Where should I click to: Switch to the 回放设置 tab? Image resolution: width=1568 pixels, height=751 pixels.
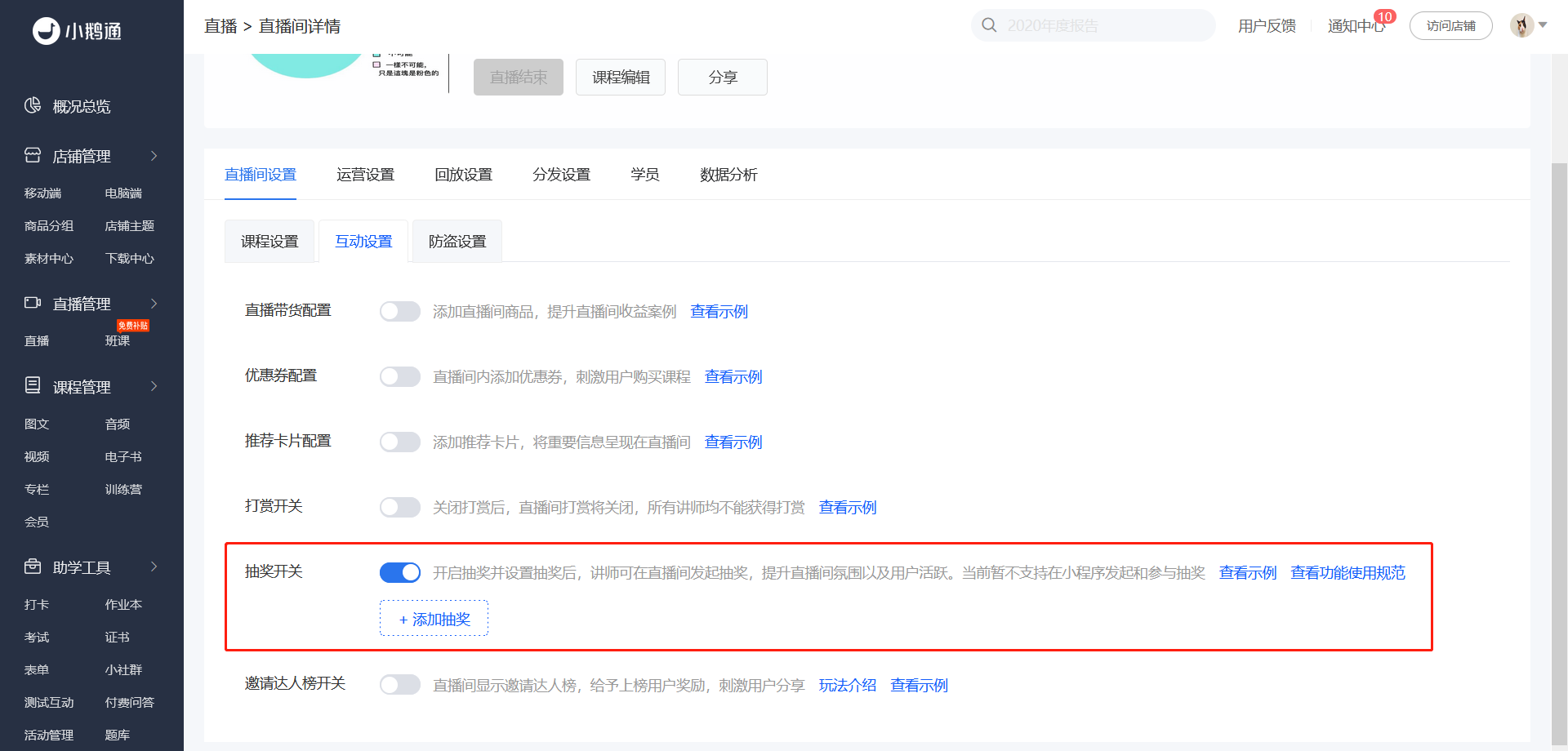coord(463,175)
